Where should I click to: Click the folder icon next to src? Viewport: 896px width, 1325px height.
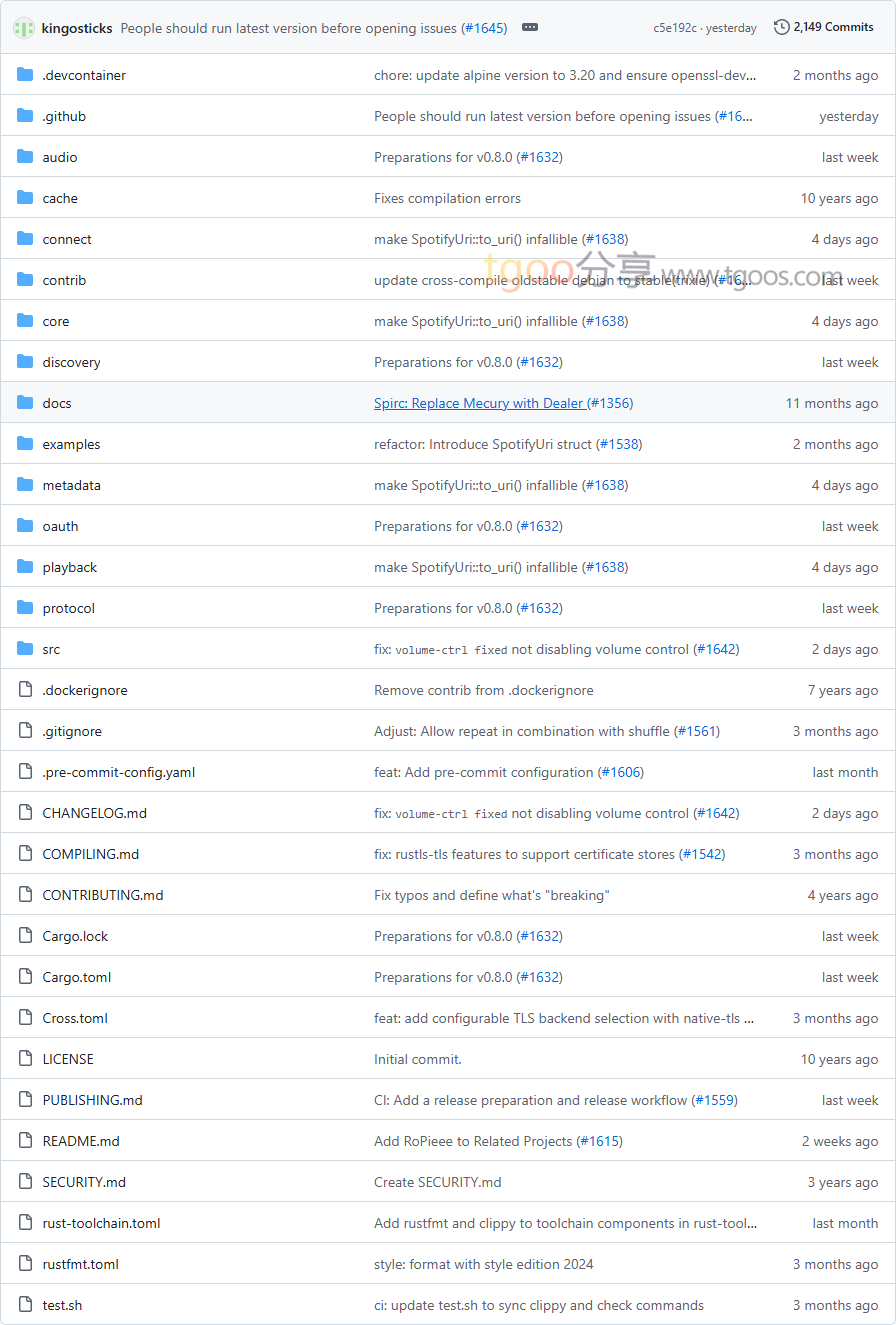click(x=25, y=649)
